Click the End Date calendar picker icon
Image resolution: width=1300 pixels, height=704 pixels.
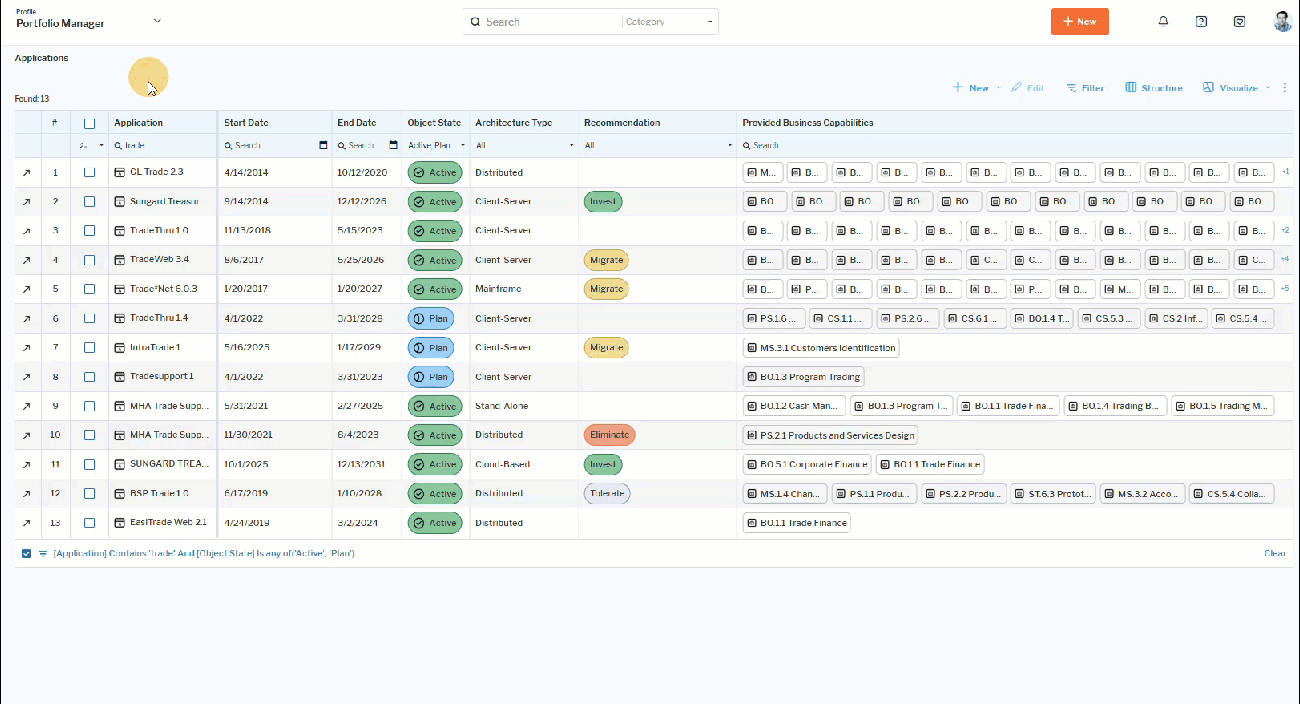(393, 145)
